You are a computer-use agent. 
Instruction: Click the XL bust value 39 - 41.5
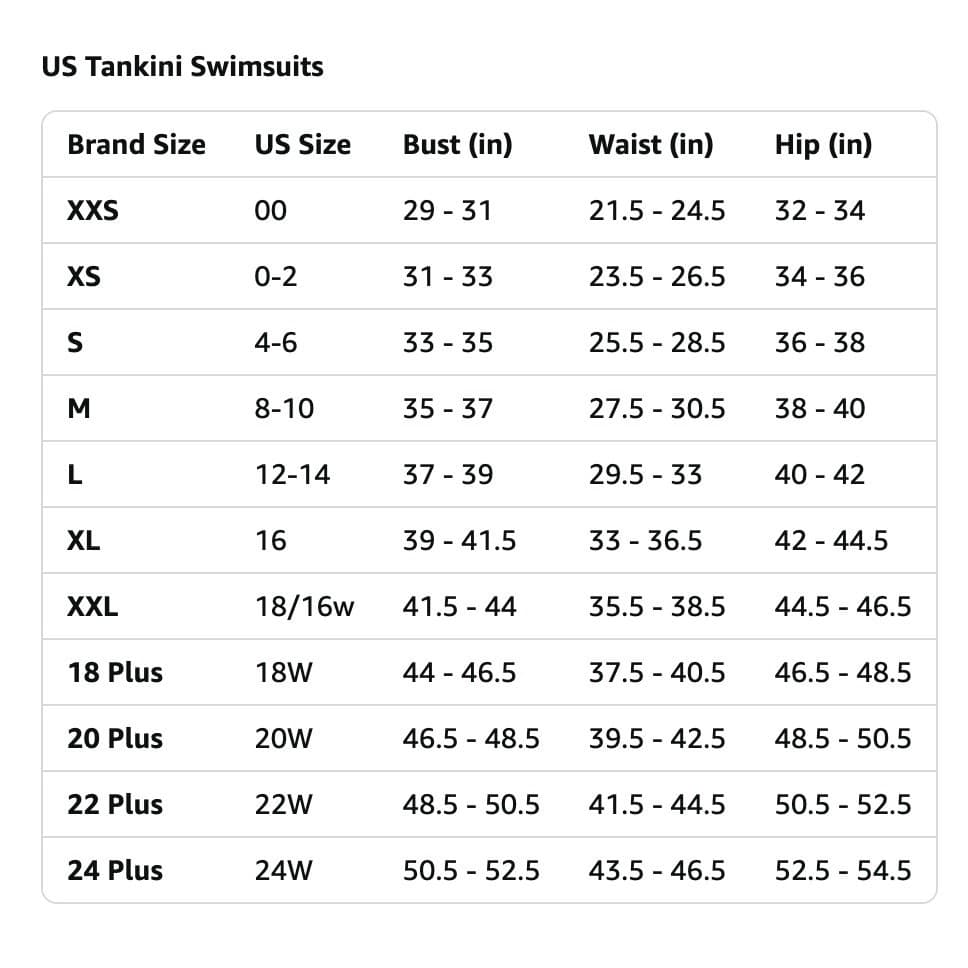pos(459,541)
